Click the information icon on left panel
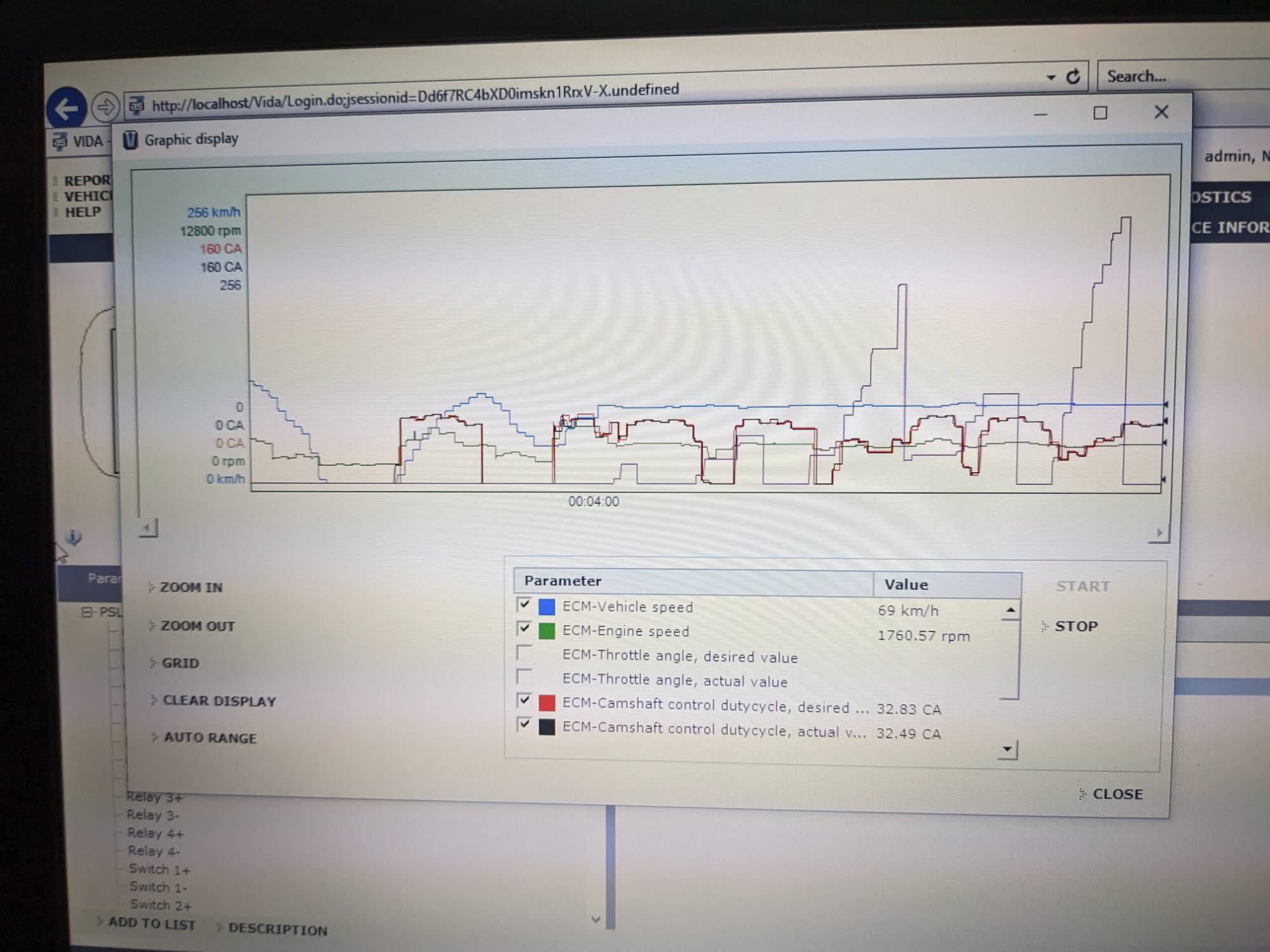 click(x=74, y=538)
